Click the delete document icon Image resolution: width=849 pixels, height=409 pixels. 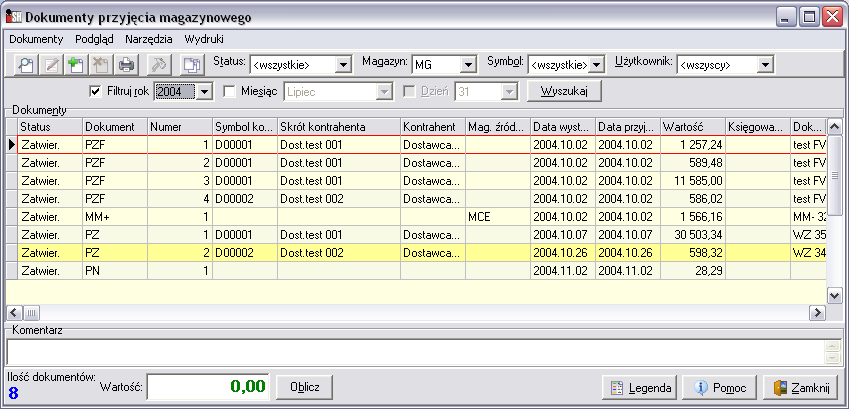point(101,65)
